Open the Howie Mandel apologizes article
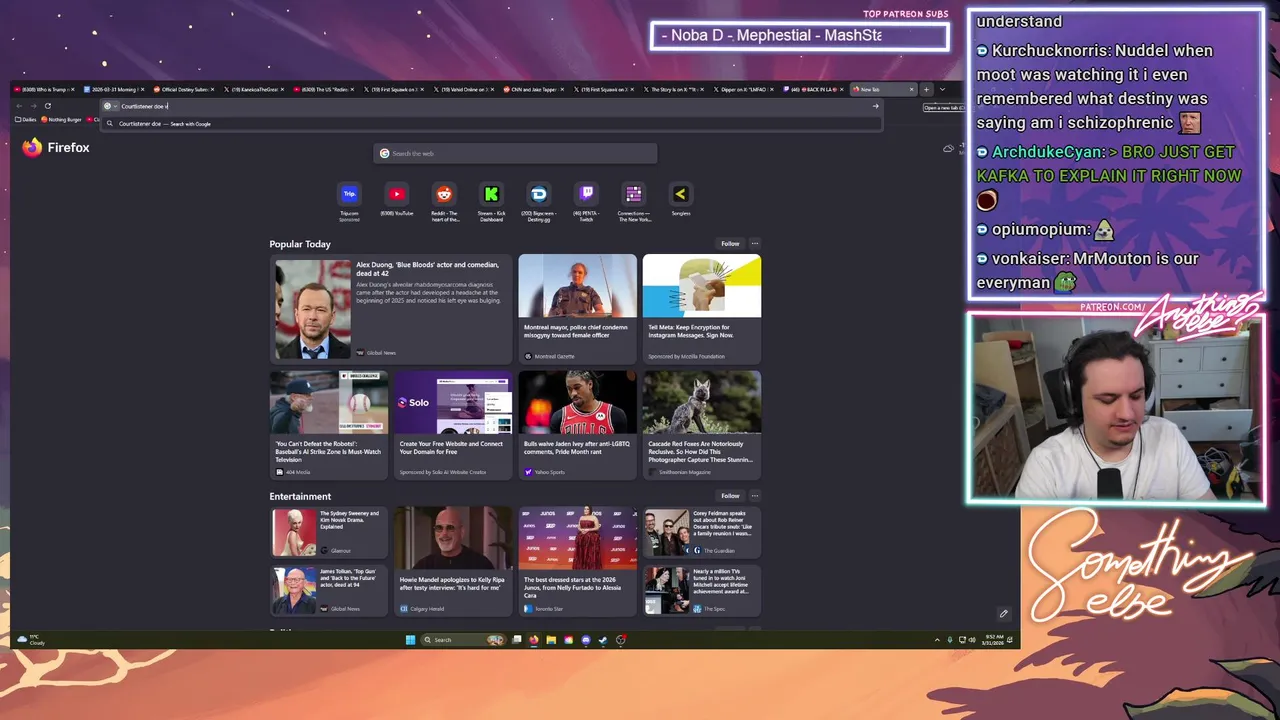Screen dimensions: 1280x720 453,561
